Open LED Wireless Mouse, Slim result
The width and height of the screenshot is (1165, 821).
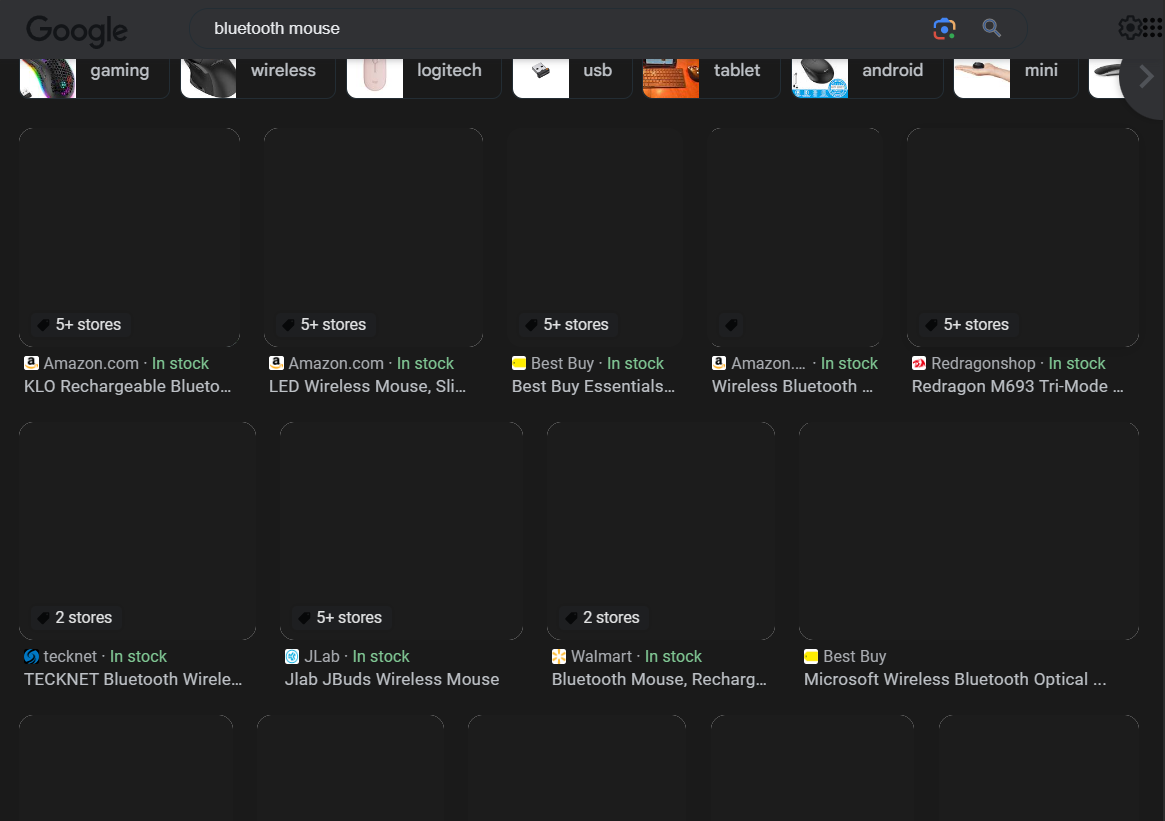[367, 386]
